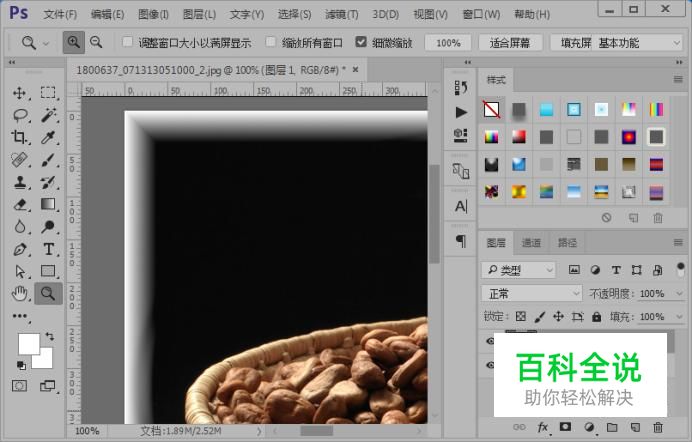
Task: Select the Hand tool
Action: 19,293
